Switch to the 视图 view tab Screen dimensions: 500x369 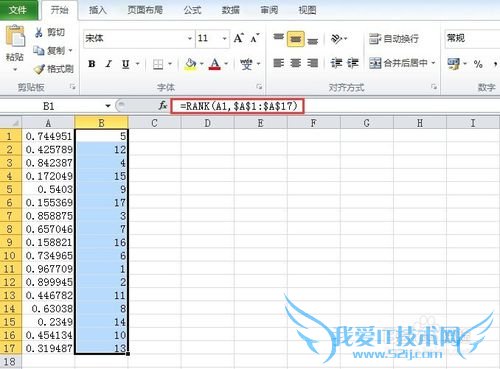tap(307, 10)
